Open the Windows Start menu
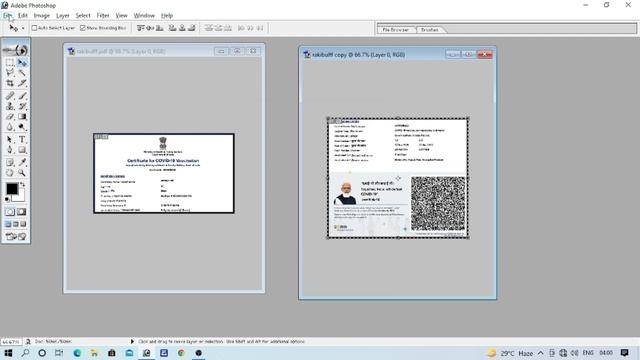Viewport: 640px width, 360px height. click(x=8, y=353)
